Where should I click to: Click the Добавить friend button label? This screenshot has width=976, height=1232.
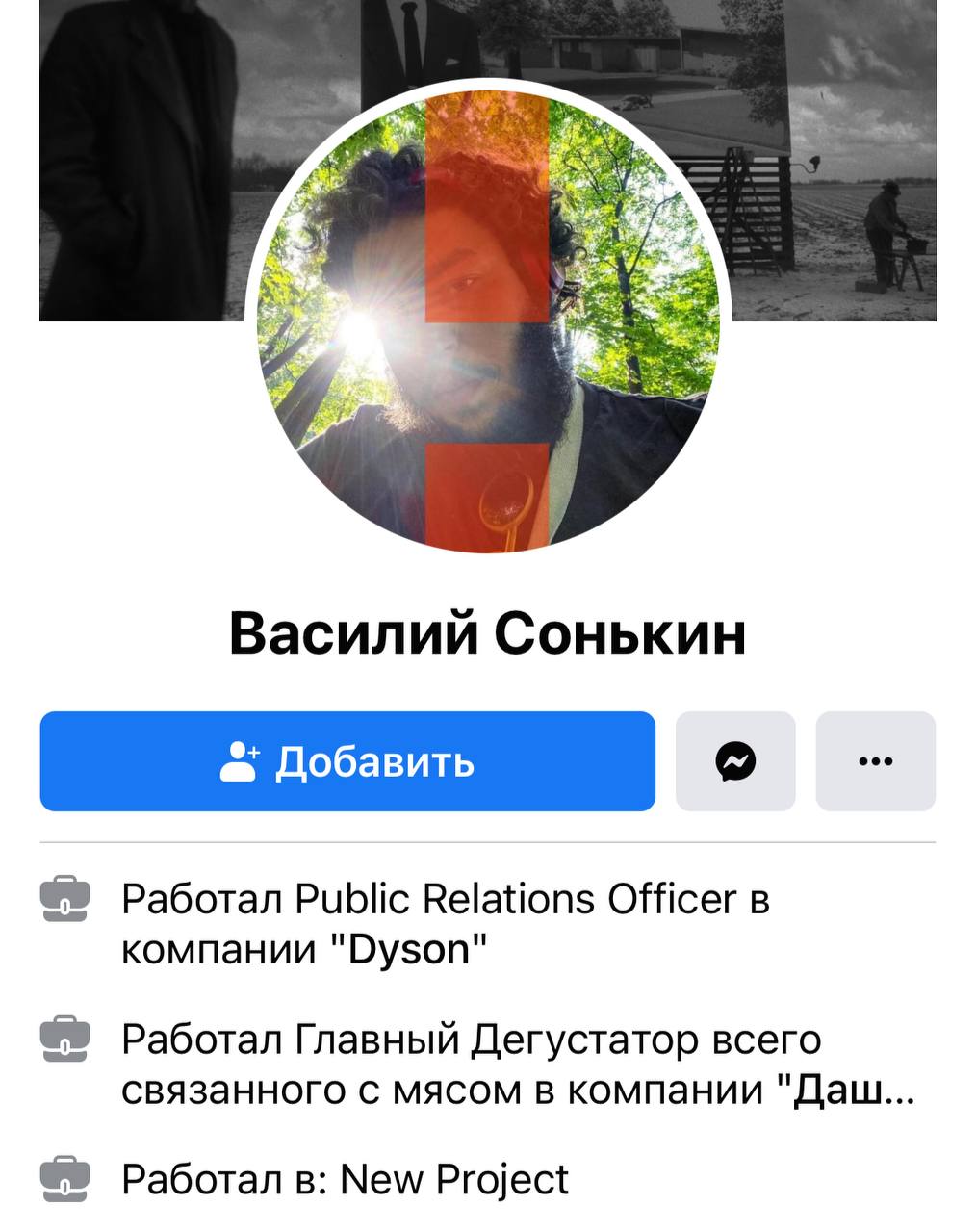tap(375, 761)
